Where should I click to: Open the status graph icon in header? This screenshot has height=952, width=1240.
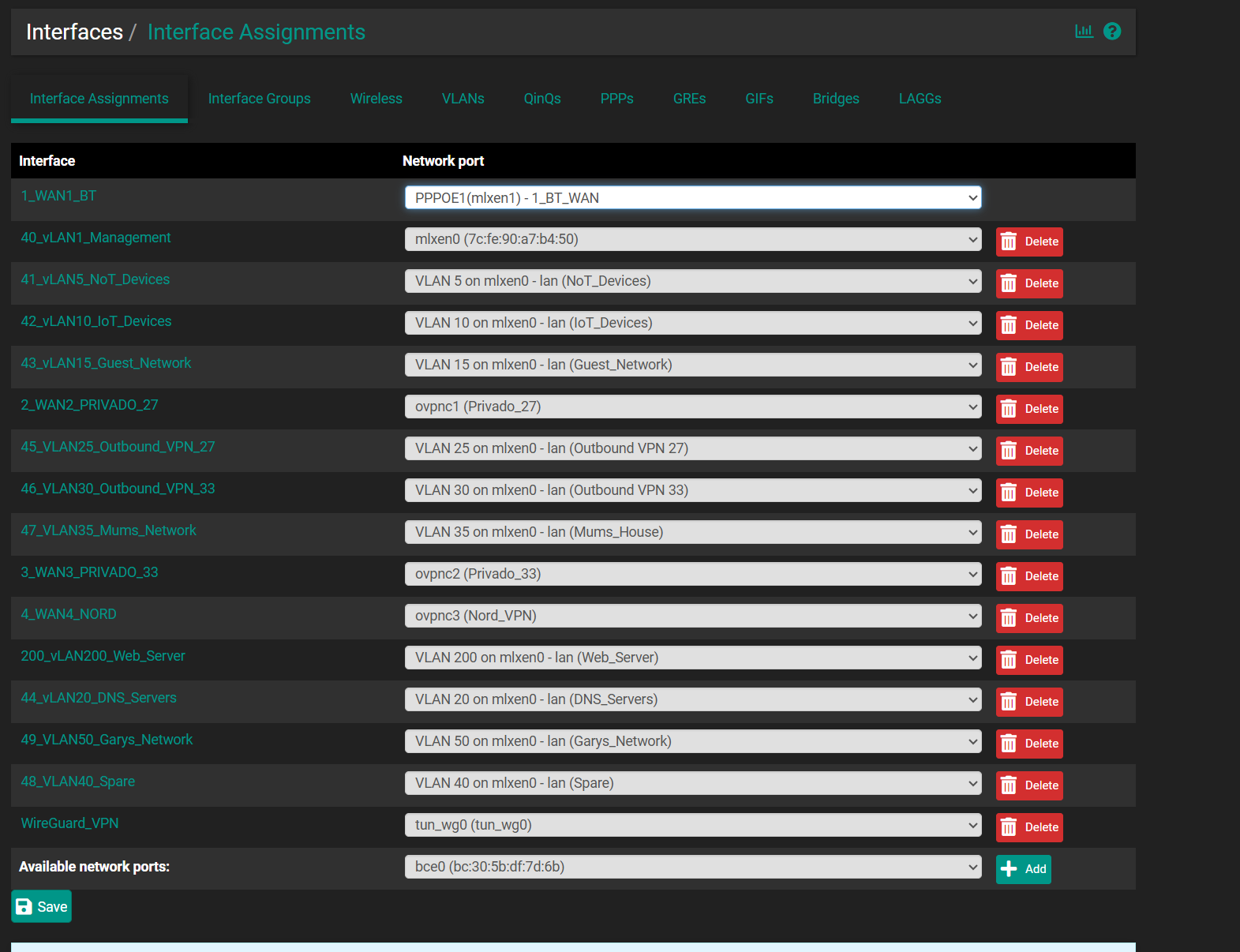(1084, 32)
